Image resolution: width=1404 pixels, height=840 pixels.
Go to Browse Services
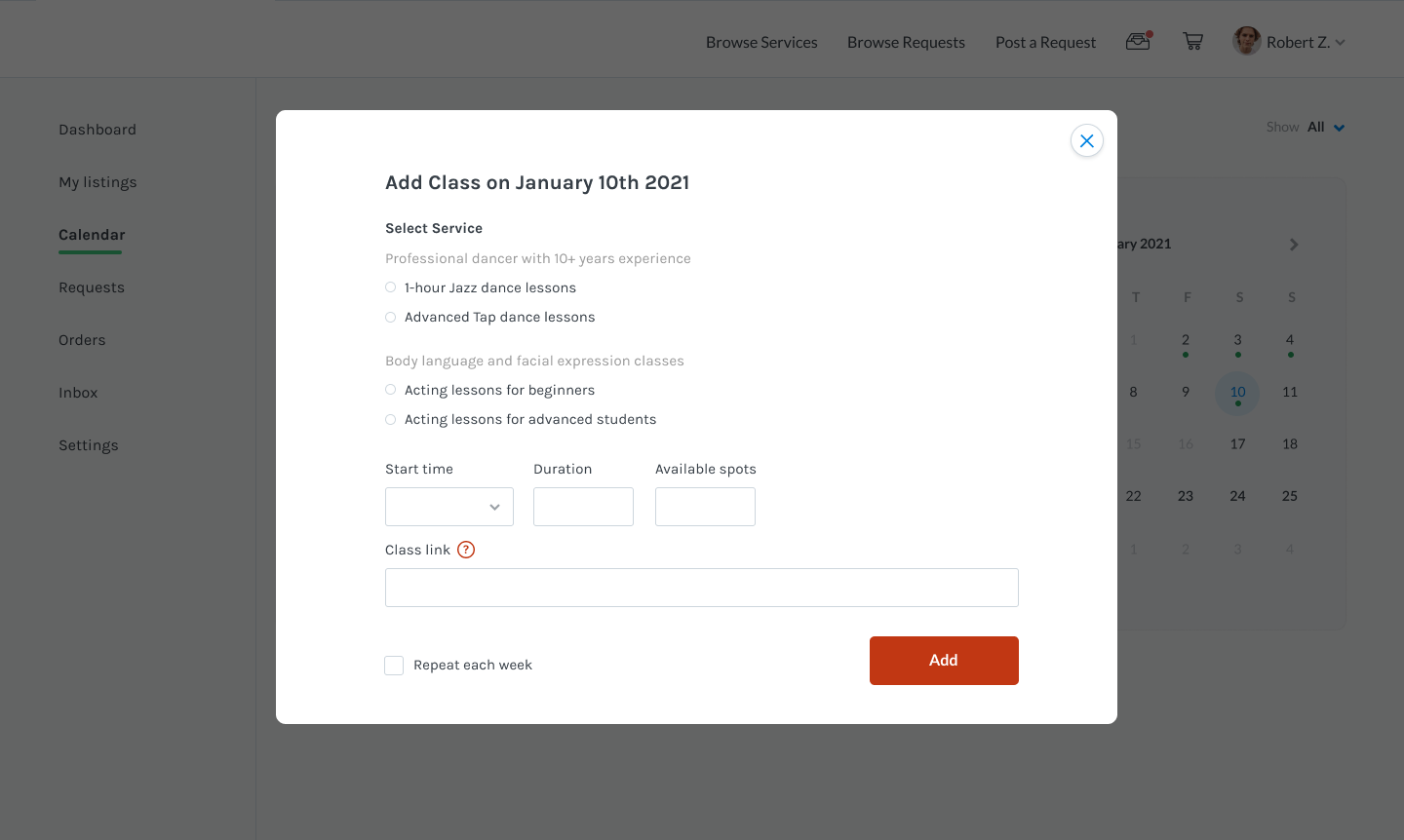point(761,42)
